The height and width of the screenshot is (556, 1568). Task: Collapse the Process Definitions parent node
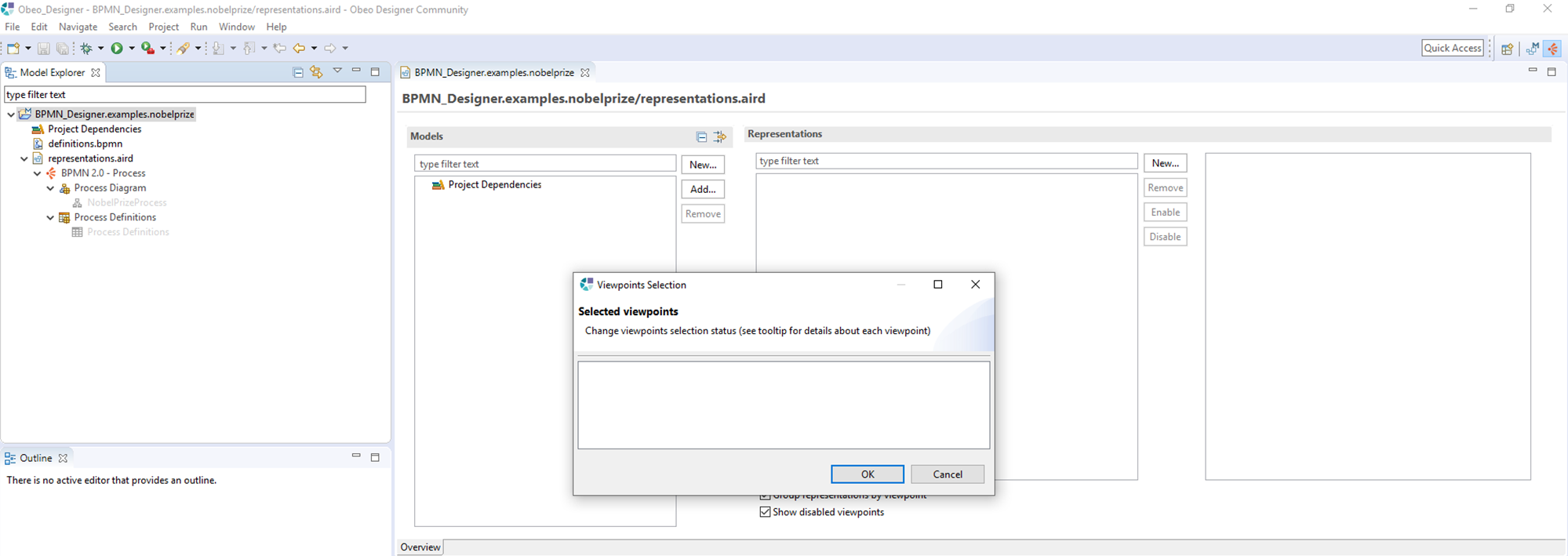point(50,217)
